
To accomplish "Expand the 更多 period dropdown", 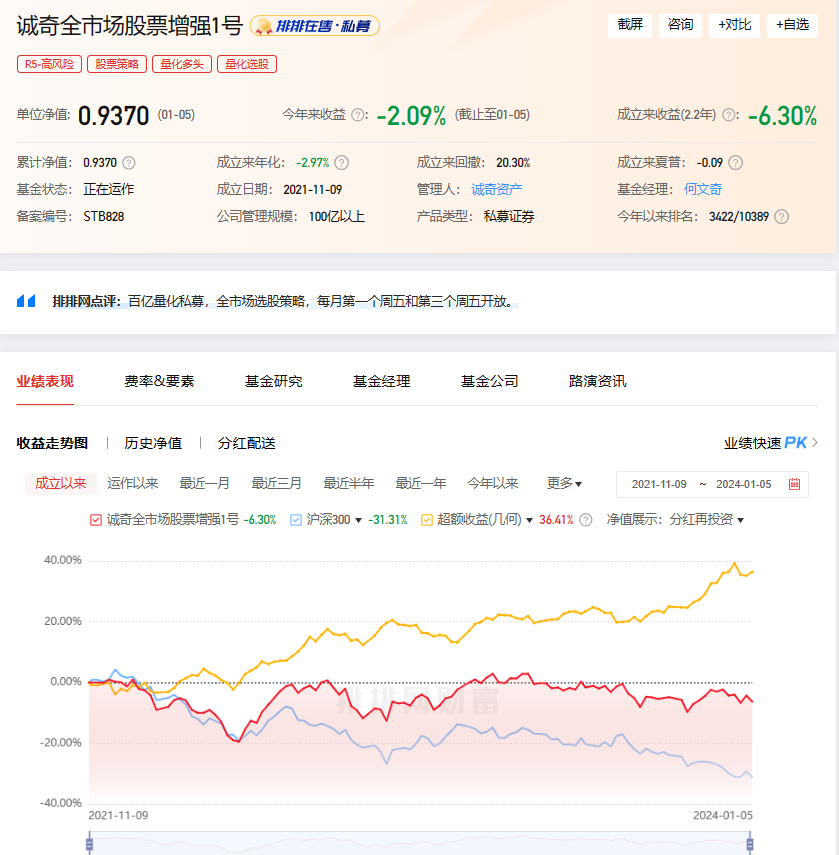I will 564,484.
